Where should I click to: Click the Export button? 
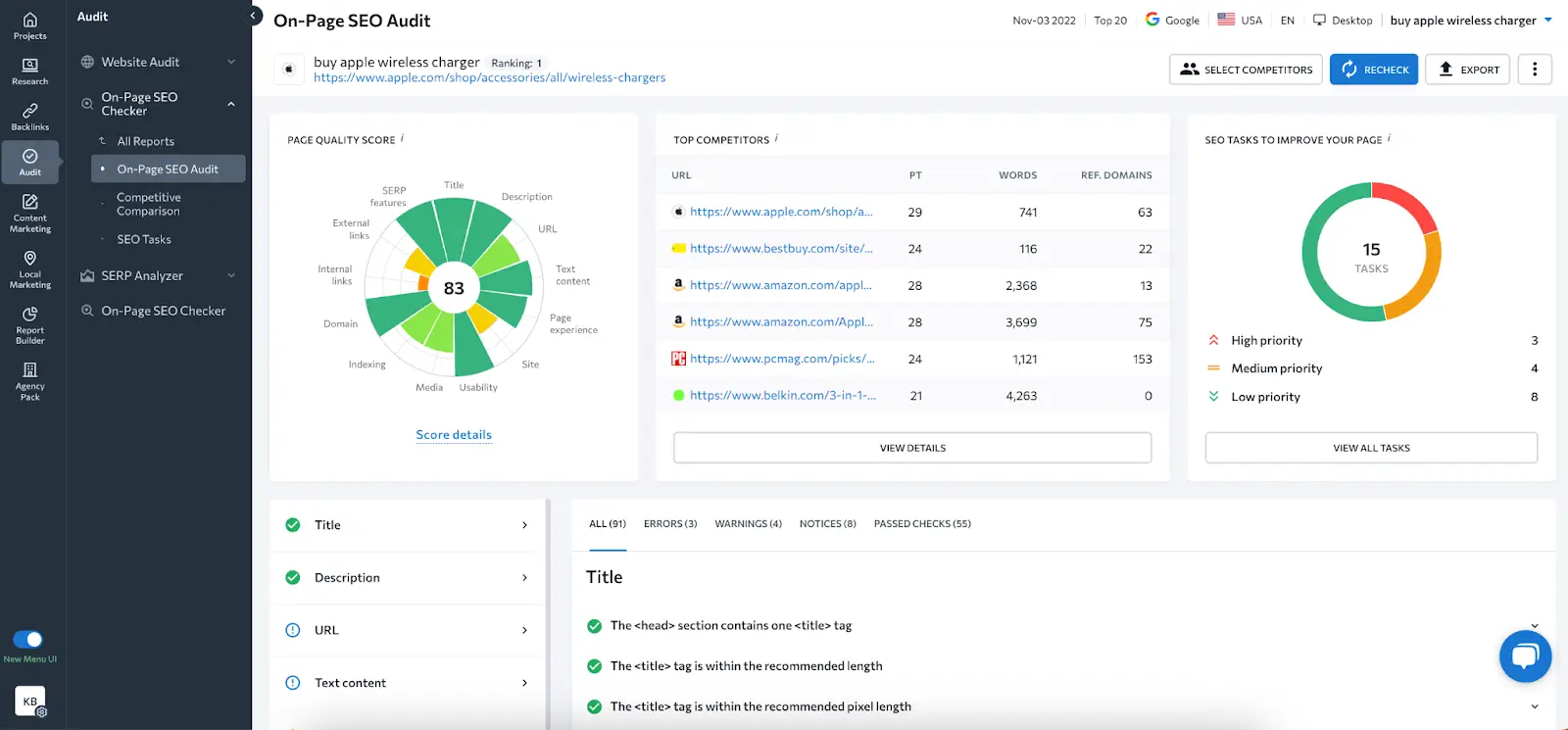coord(1468,70)
